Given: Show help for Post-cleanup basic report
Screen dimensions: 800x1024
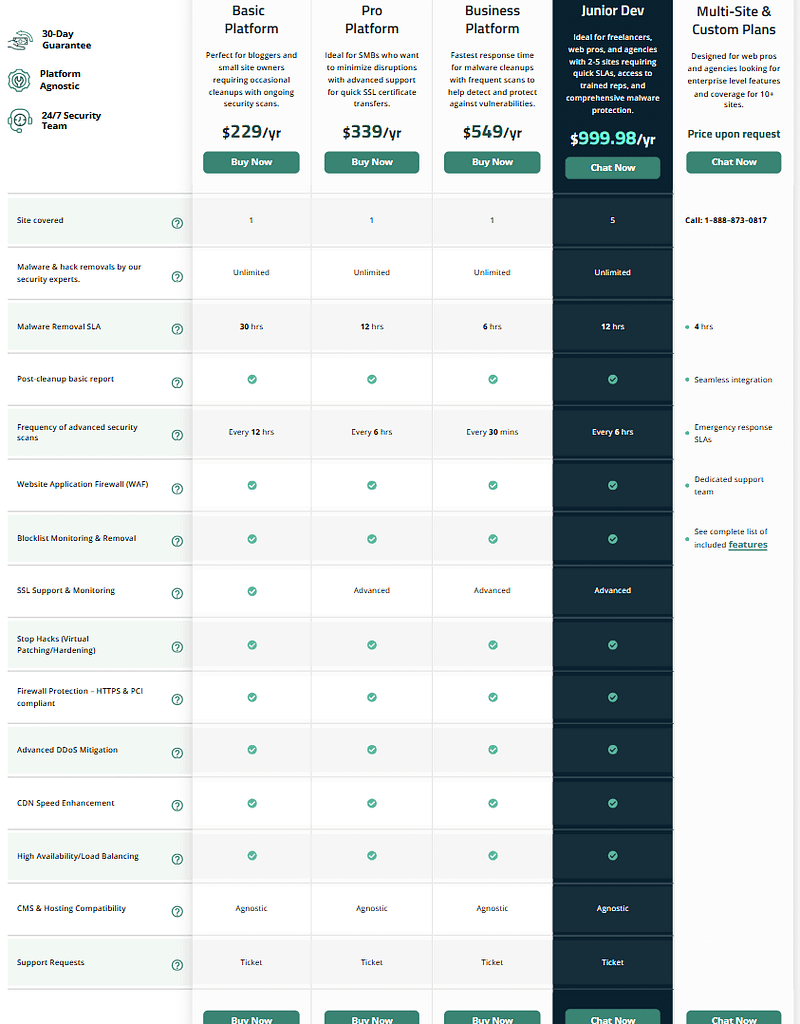Looking at the screenshot, I should [177, 383].
